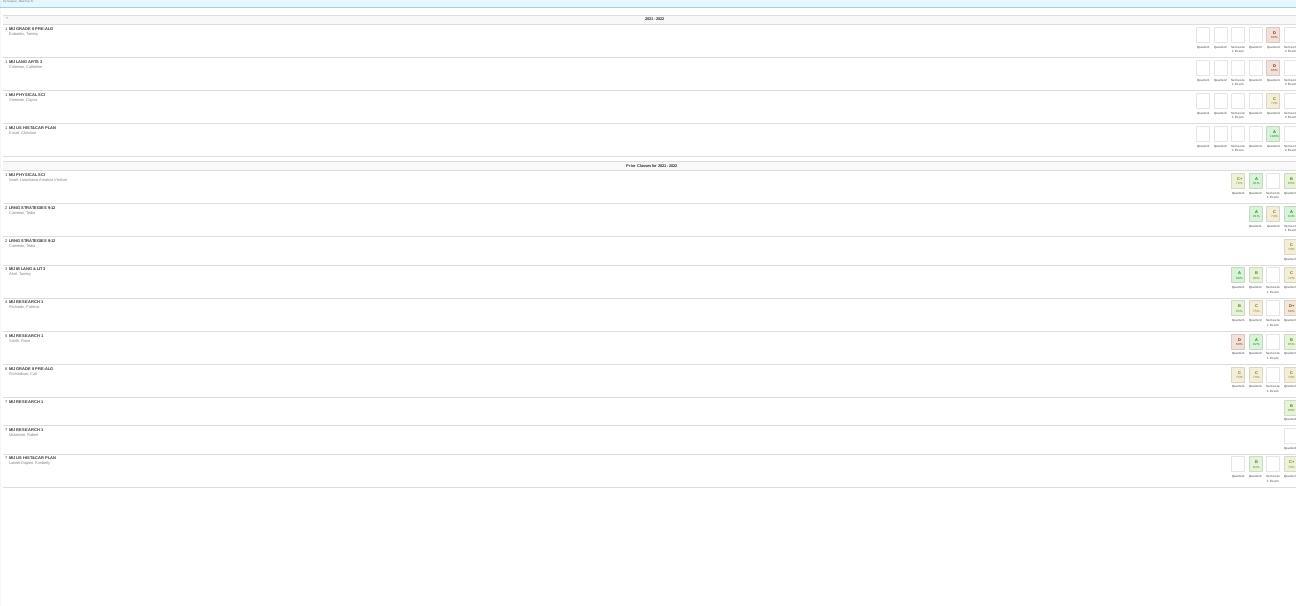Open MJ LANG ARTS 3 class
The height and width of the screenshot is (606, 1296).
click(26, 62)
